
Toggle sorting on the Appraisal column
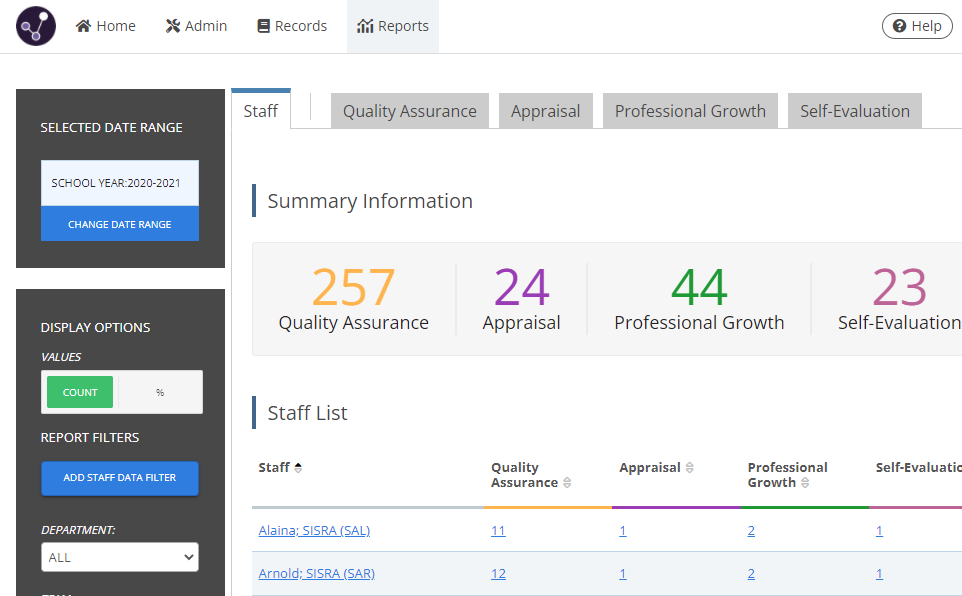[x=688, y=467]
